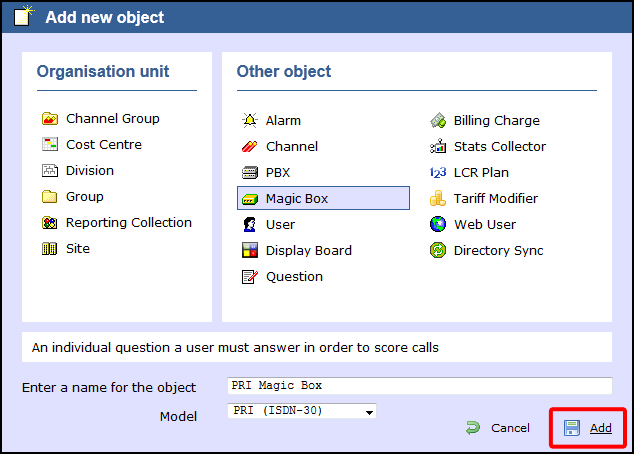Screen dimensions: 634x454
Task: Click the Reporting Collection icon
Action: pyautogui.click(x=50, y=223)
